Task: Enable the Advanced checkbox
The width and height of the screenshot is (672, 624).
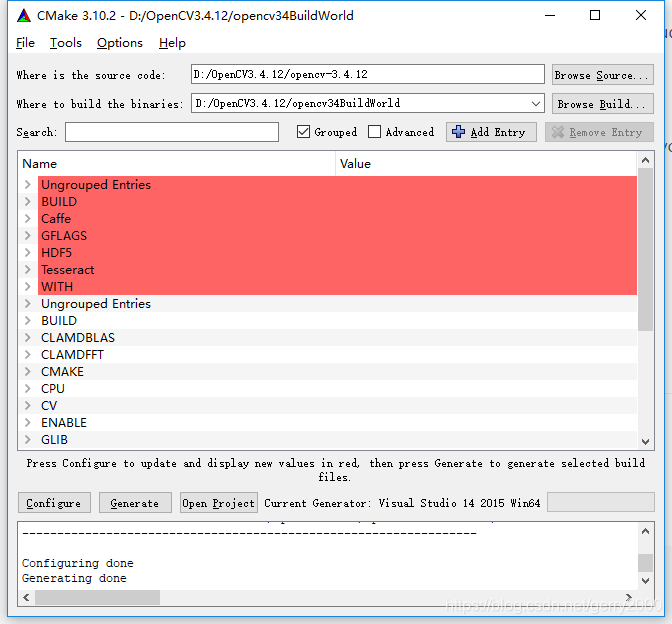Action: [x=374, y=132]
